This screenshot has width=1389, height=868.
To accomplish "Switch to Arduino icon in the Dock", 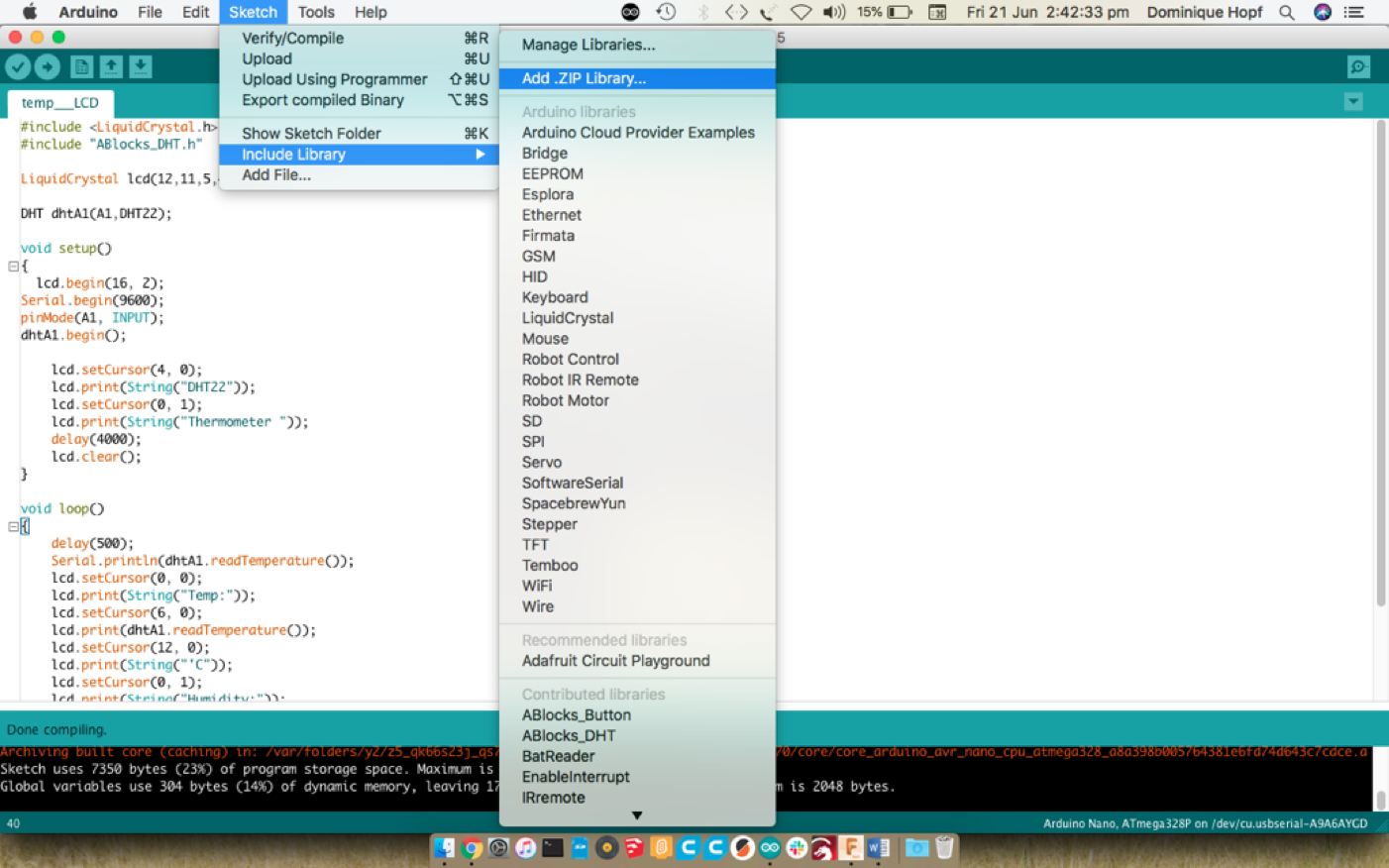I will tap(770, 847).
